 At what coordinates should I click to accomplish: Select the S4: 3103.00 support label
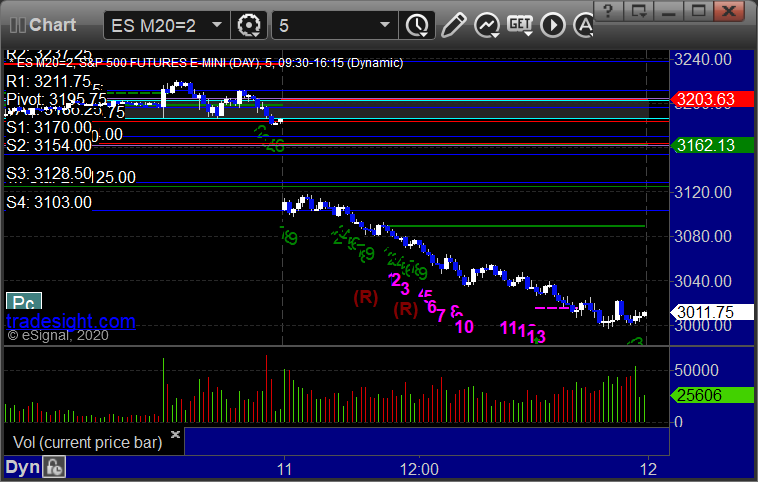[x=48, y=202]
